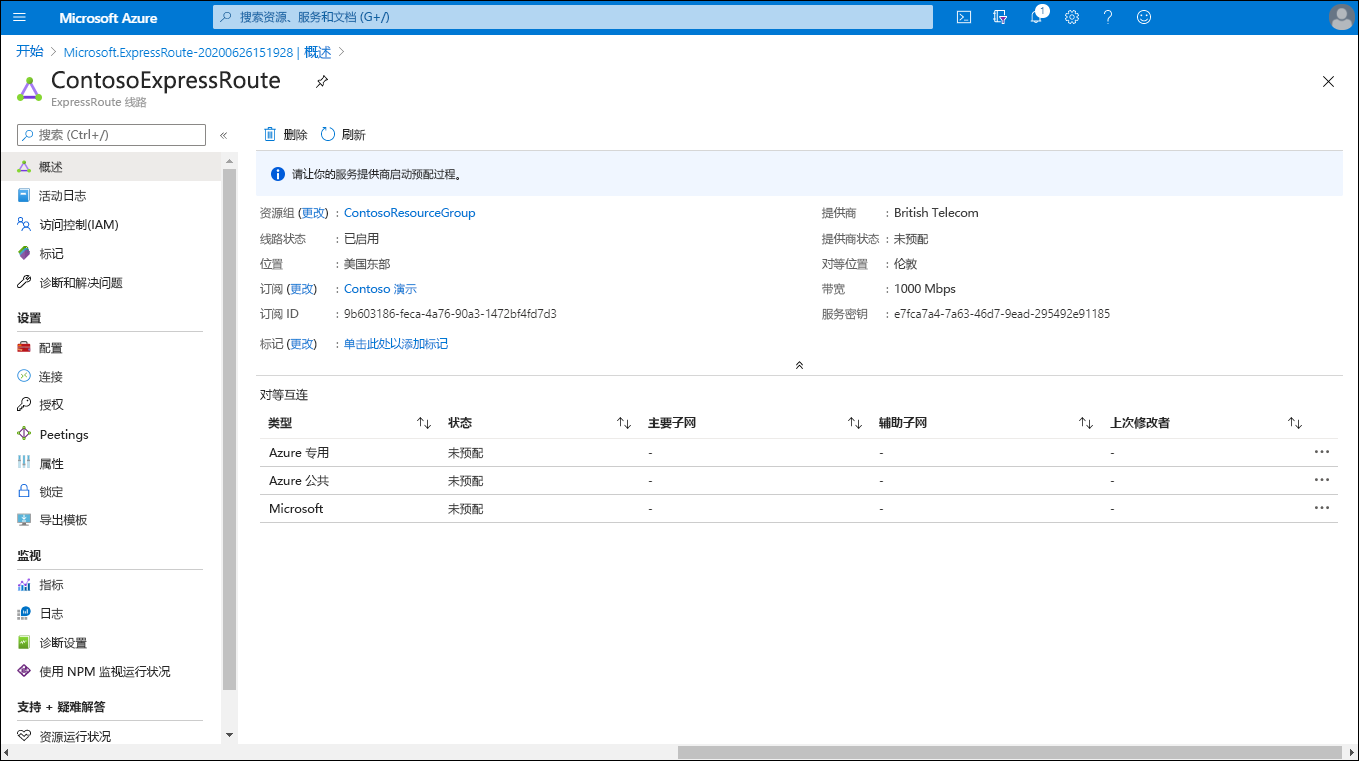Image resolution: width=1359 pixels, height=761 pixels.
Task: Click the Peetings icon in sidebar
Action: pos(24,434)
